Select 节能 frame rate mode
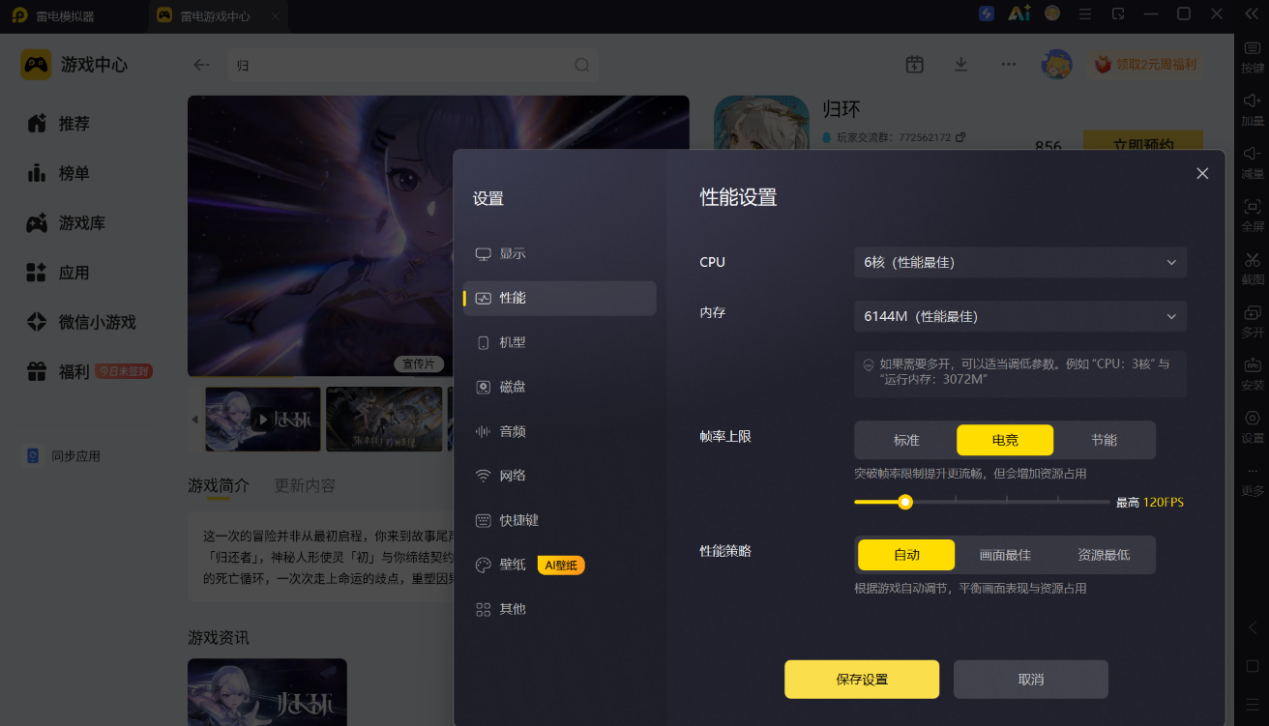1269x726 pixels. (1104, 440)
